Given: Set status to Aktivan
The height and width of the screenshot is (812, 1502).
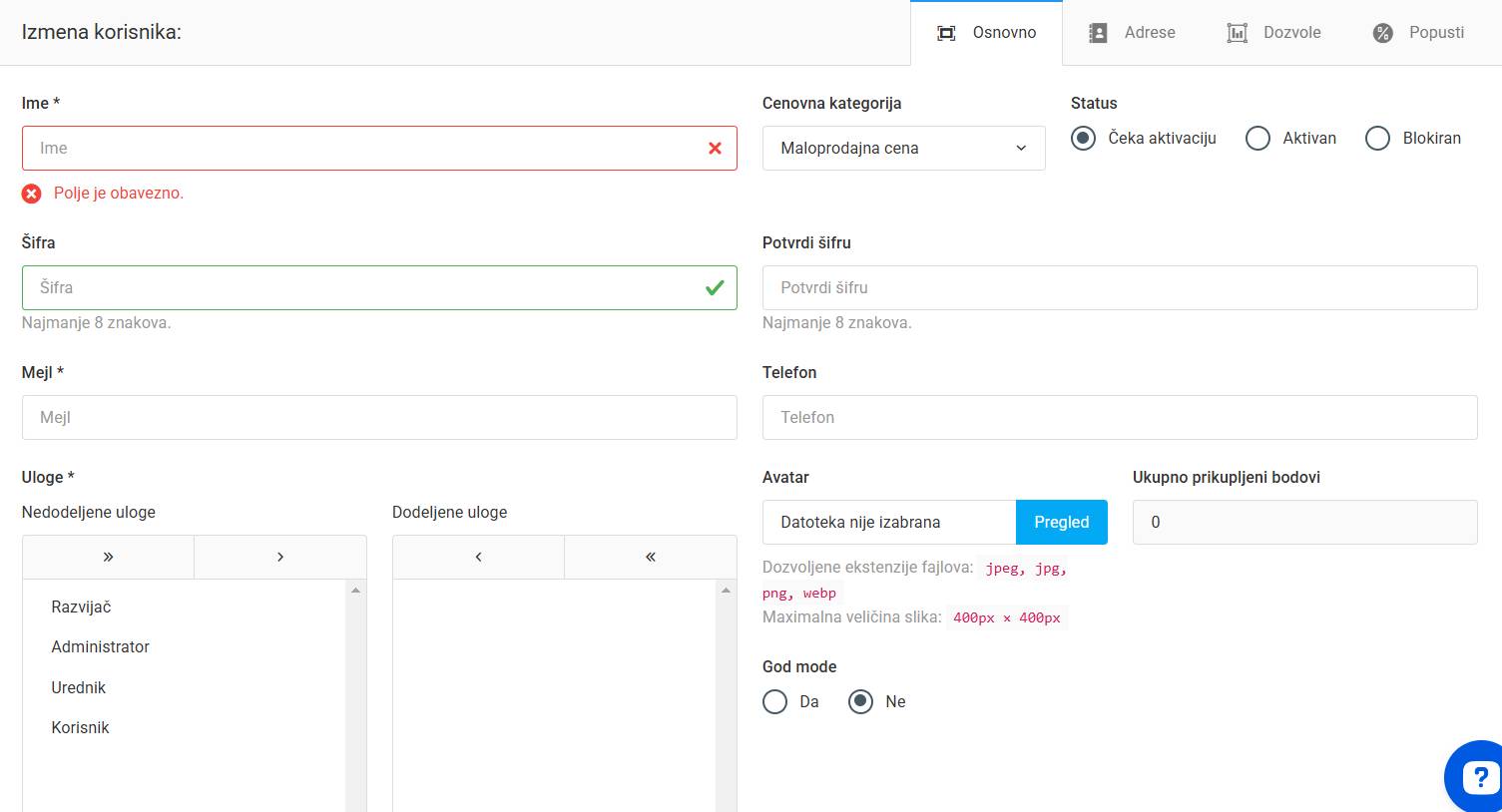Looking at the screenshot, I should point(1257,139).
